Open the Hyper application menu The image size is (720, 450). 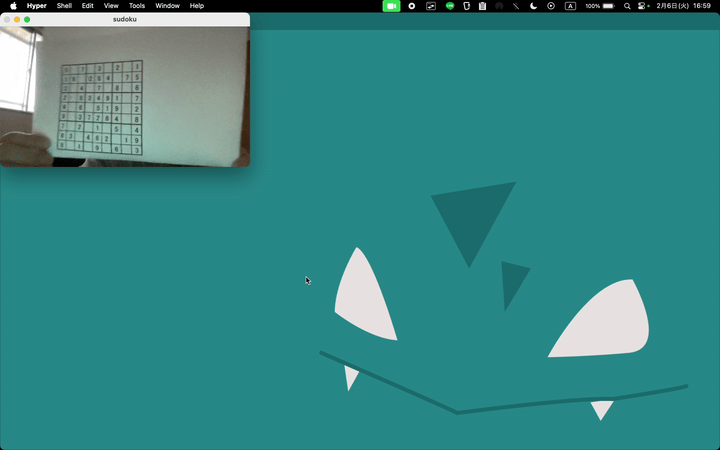[37, 6]
